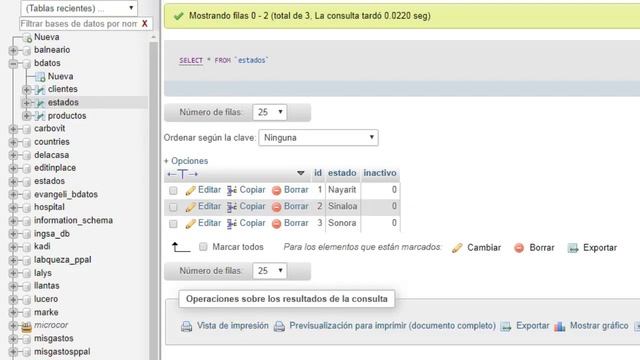Screen dimensions: 640x360
Task: Click the Sonora cell in estado column
Action: pyautogui.click(x=342, y=223)
